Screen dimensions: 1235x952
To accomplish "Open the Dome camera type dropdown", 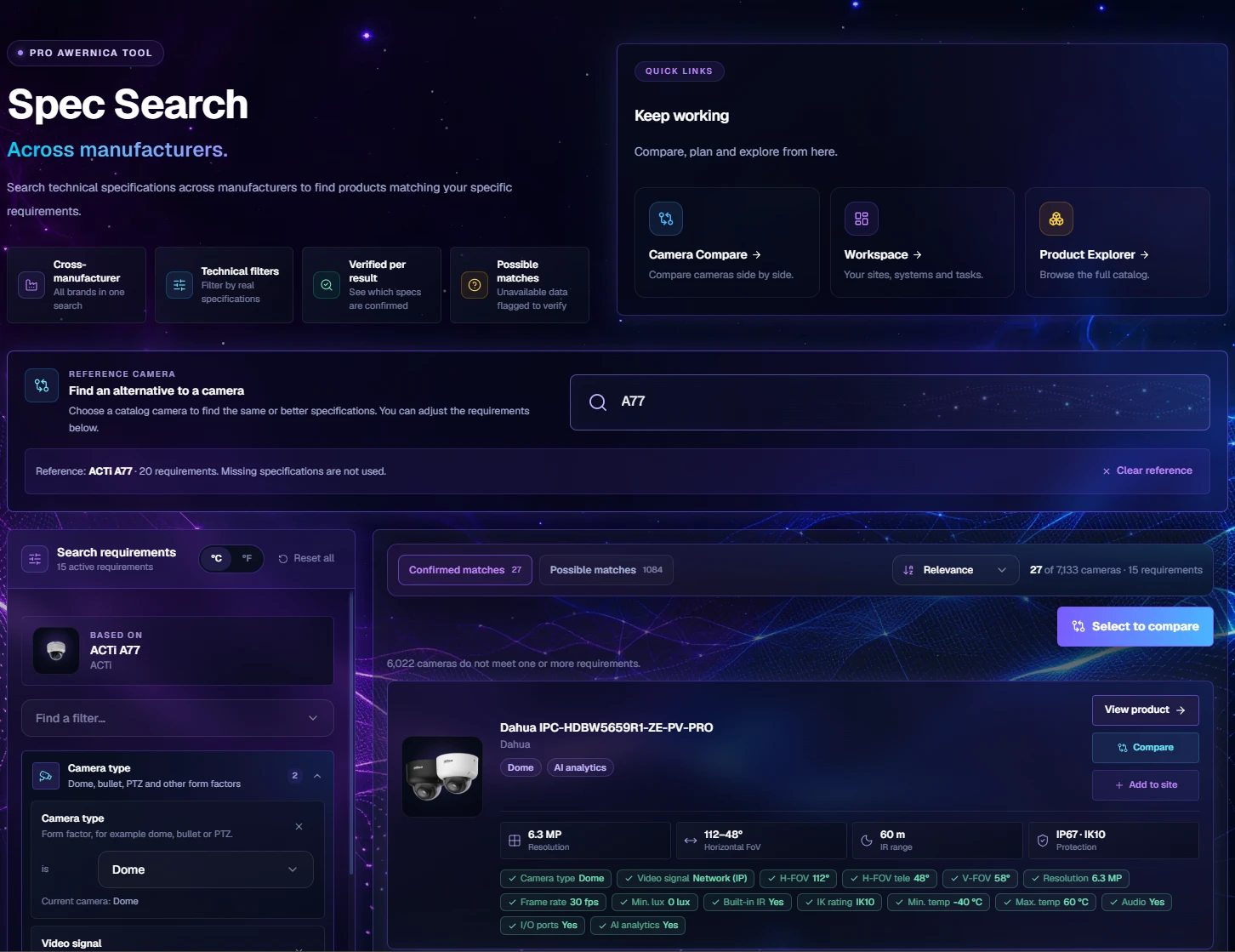I will [206, 869].
